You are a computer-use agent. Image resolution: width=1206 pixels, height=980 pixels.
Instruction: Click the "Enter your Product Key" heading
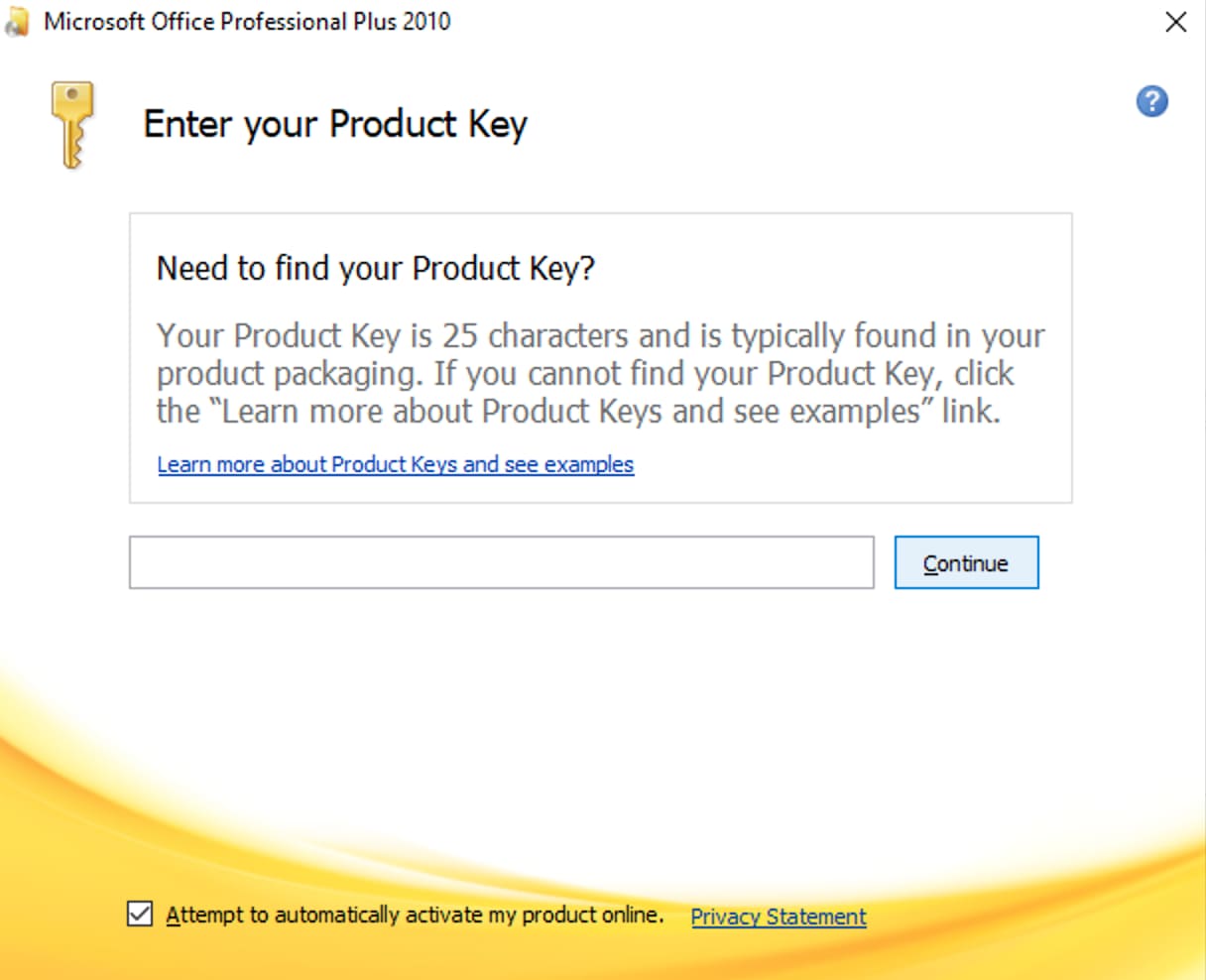[335, 125]
